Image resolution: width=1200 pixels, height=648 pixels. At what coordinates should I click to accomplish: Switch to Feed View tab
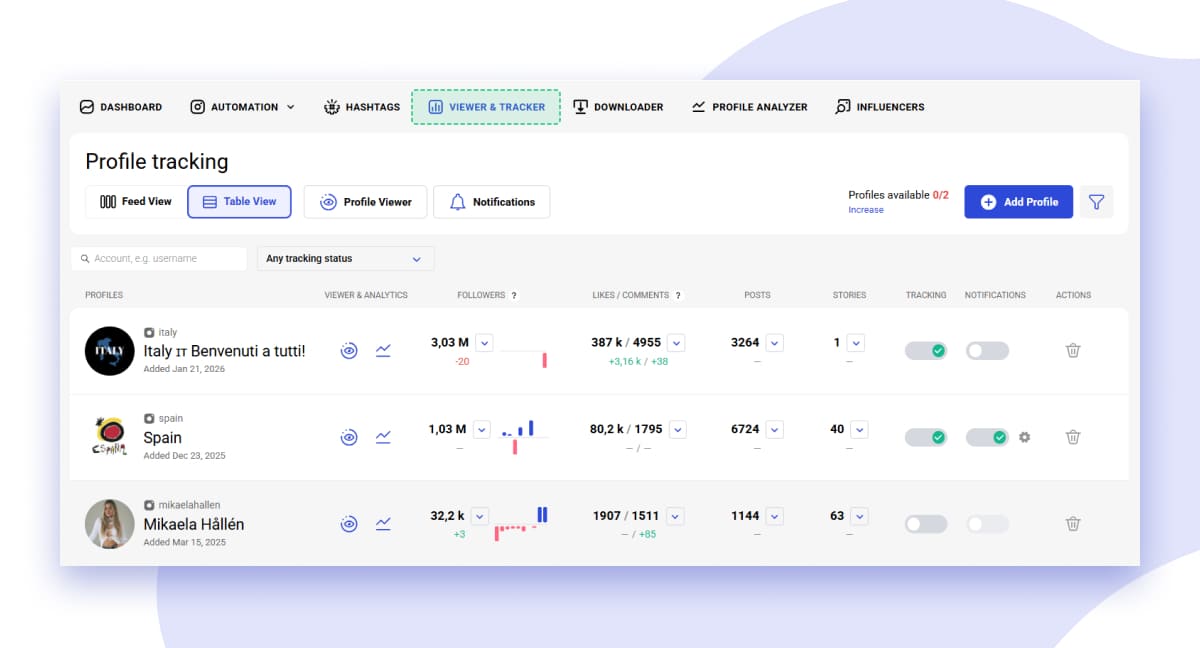pyautogui.click(x=136, y=202)
